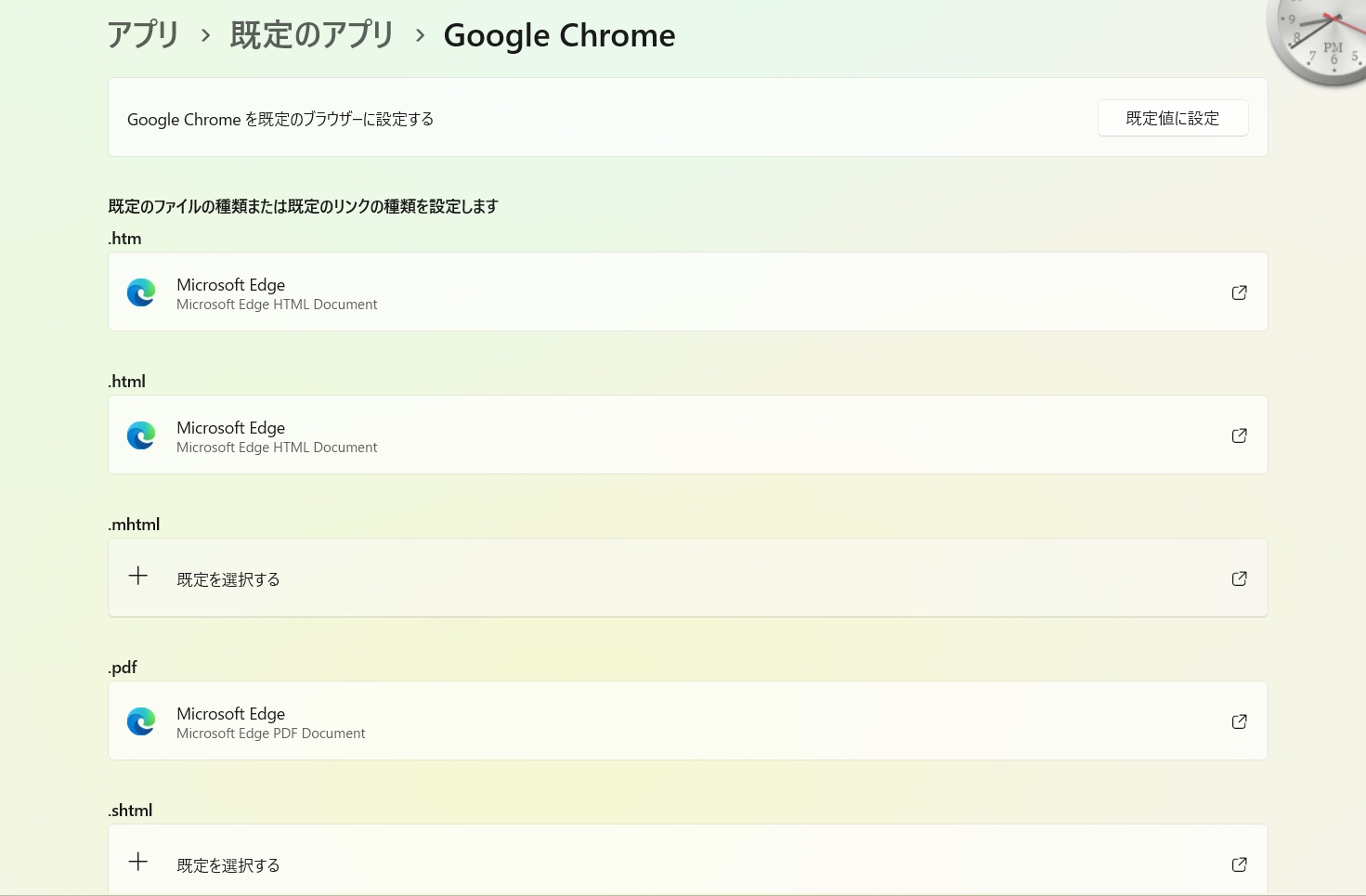Screen dimensions: 1366x896
Task: Click the Edge icon in the .html row
Action: pyautogui.click(x=141, y=435)
